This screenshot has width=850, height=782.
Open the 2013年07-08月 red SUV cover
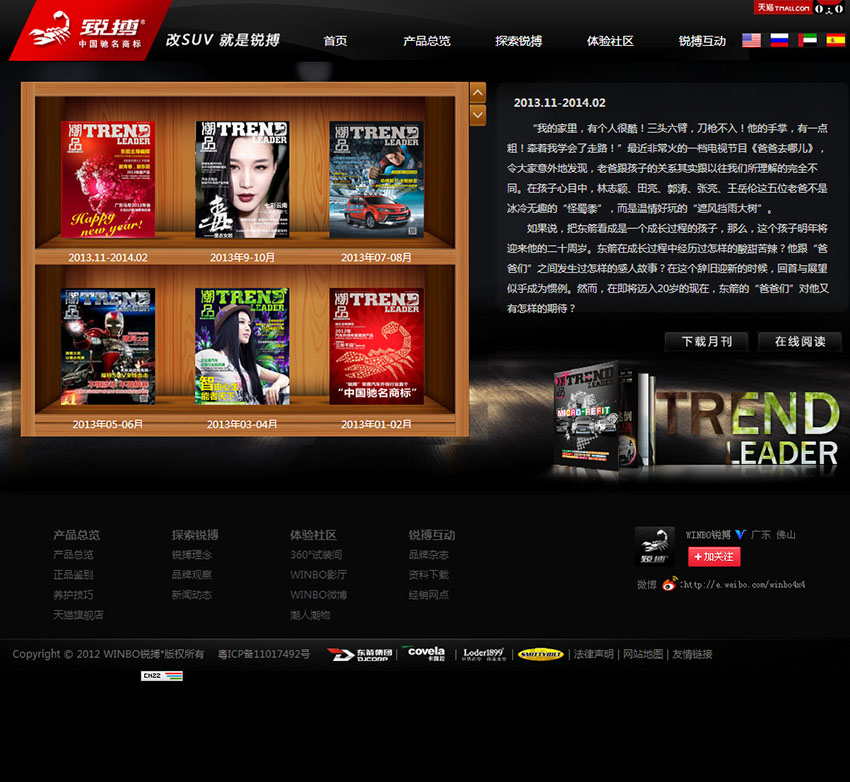tap(376, 179)
